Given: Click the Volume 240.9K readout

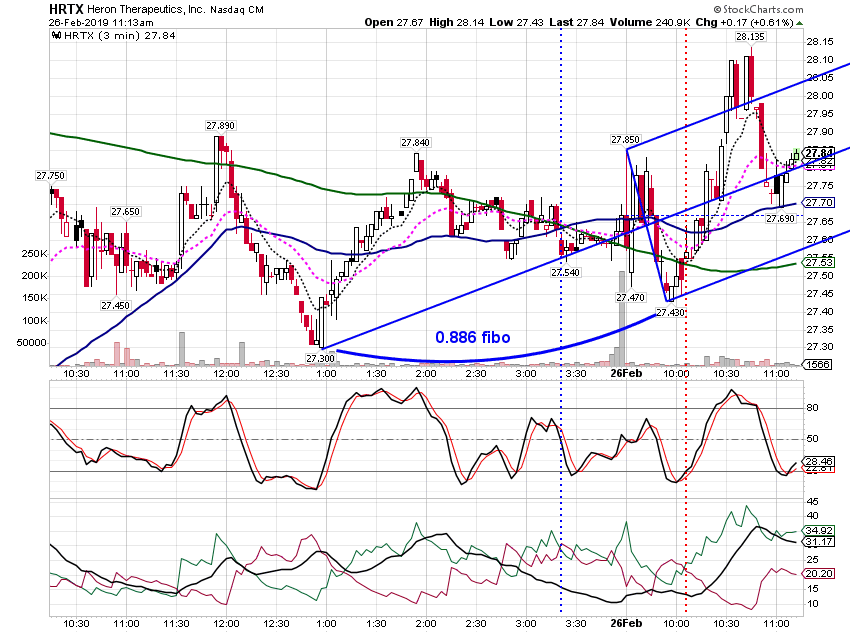Looking at the screenshot, I should [650, 22].
